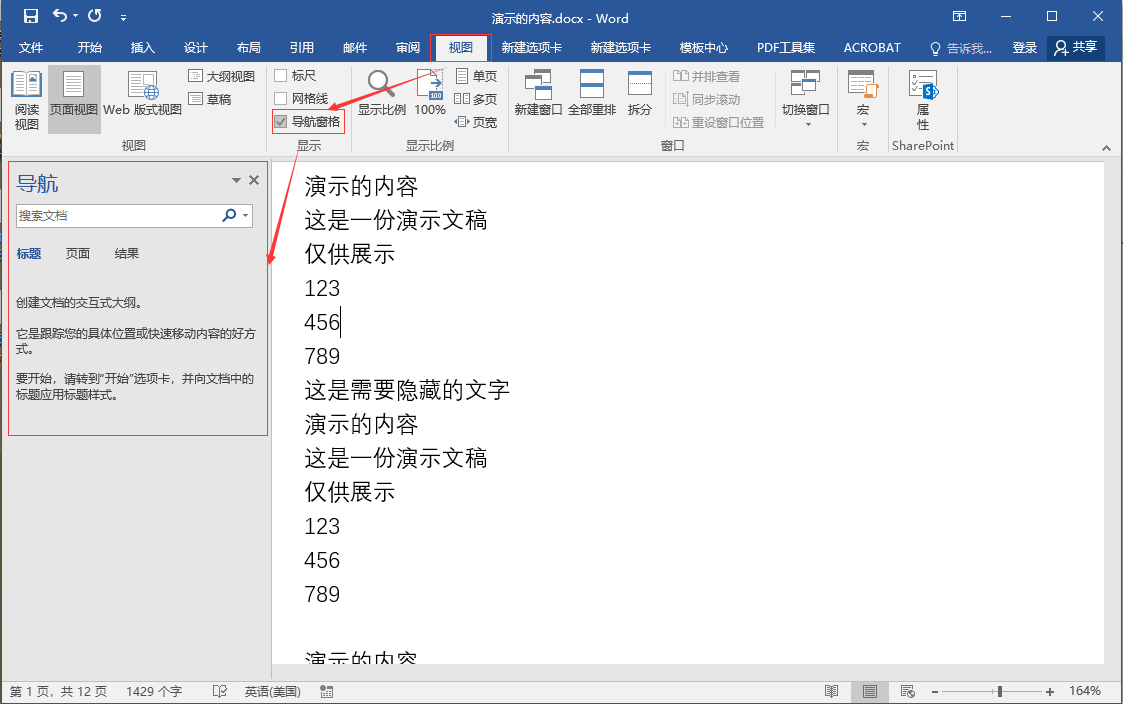Choose 单页 single page zoom
The height and width of the screenshot is (704, 1123).
476,76
